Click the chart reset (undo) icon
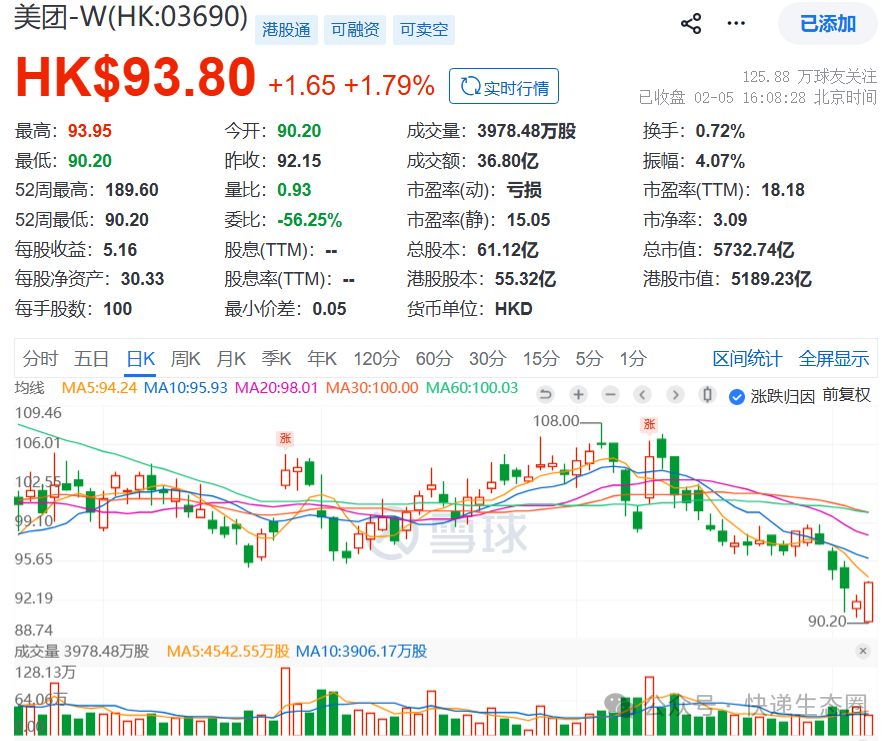 (x=546, y=394)
